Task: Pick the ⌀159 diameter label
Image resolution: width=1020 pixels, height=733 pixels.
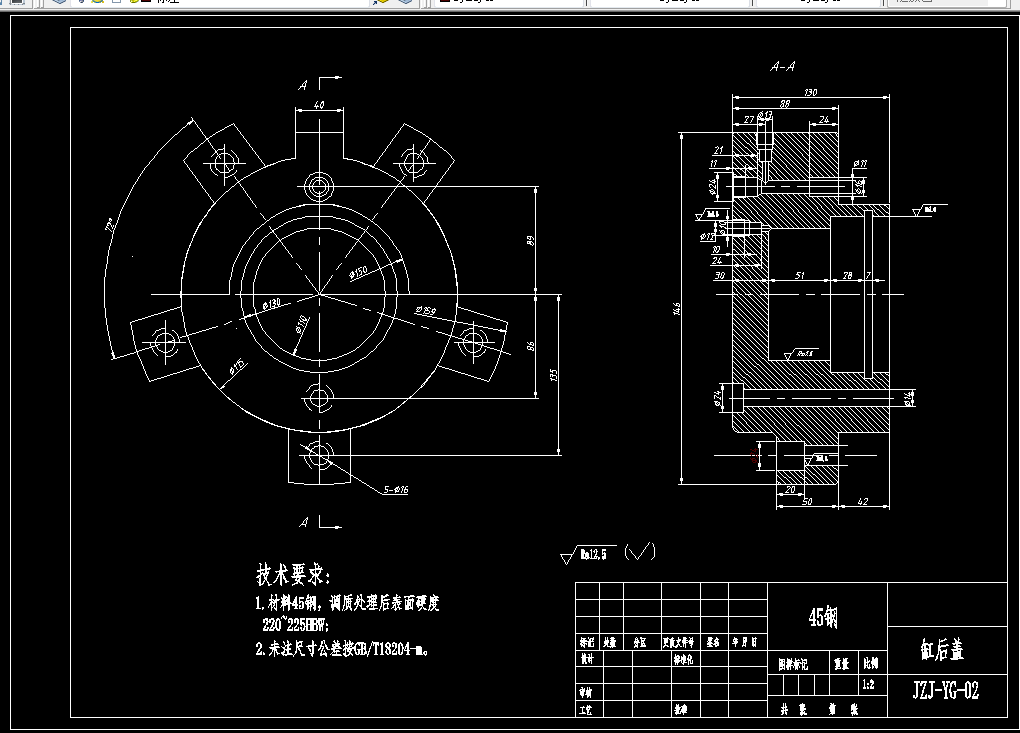Action: pos(425,310)
